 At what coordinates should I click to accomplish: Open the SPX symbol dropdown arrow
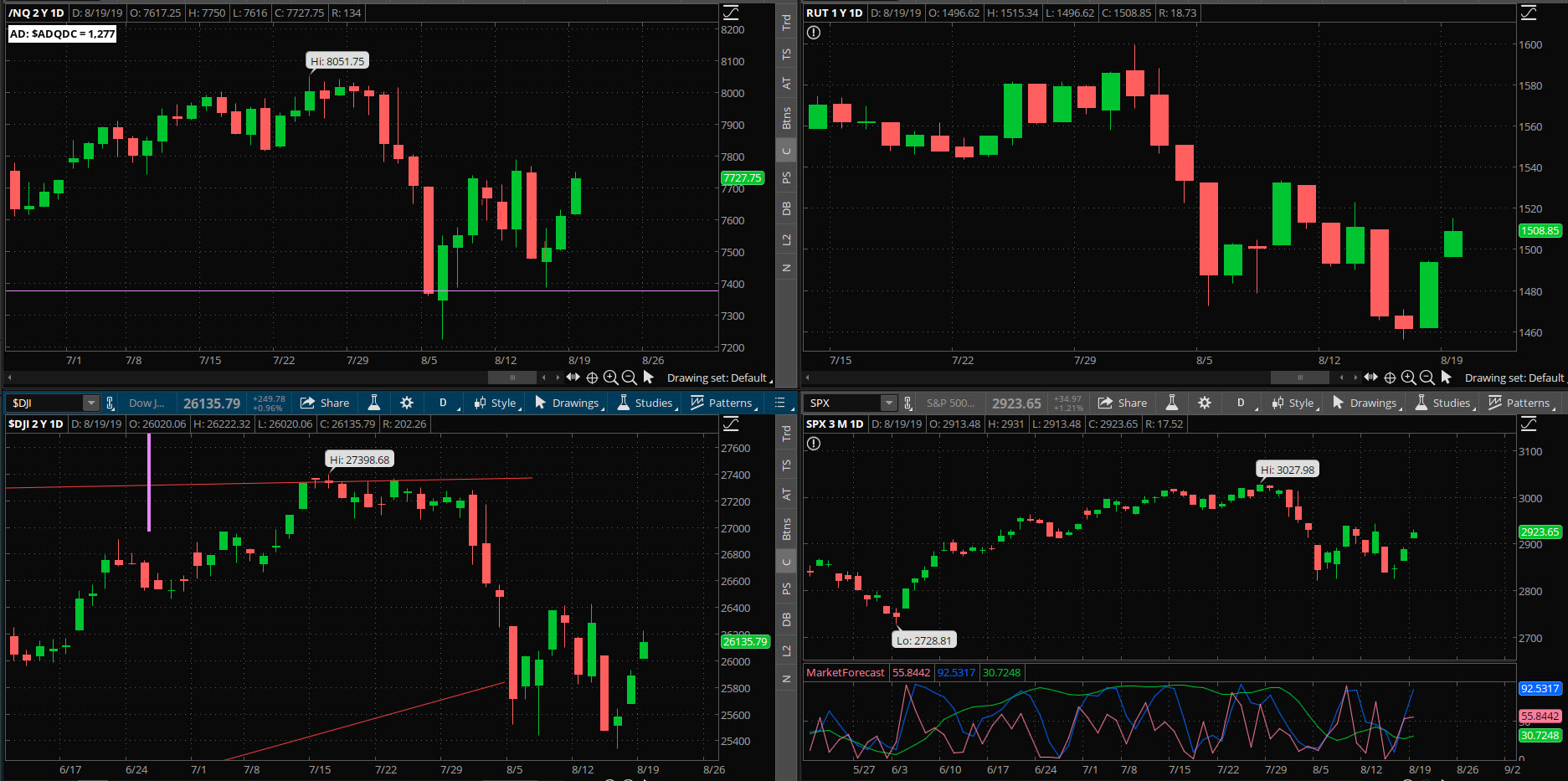coord(889,403)
